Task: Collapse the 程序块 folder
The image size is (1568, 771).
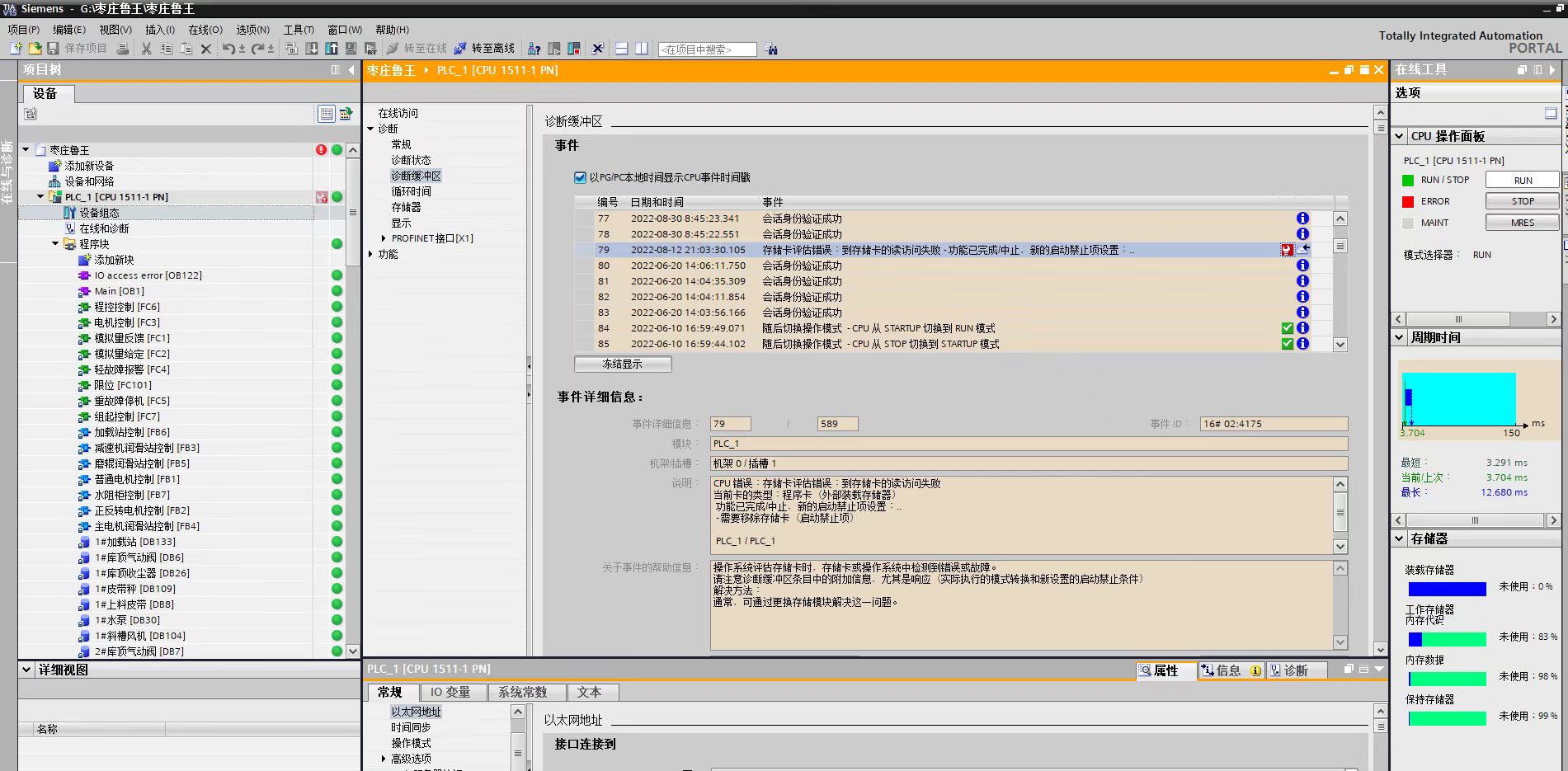Action: coord(55,244)
